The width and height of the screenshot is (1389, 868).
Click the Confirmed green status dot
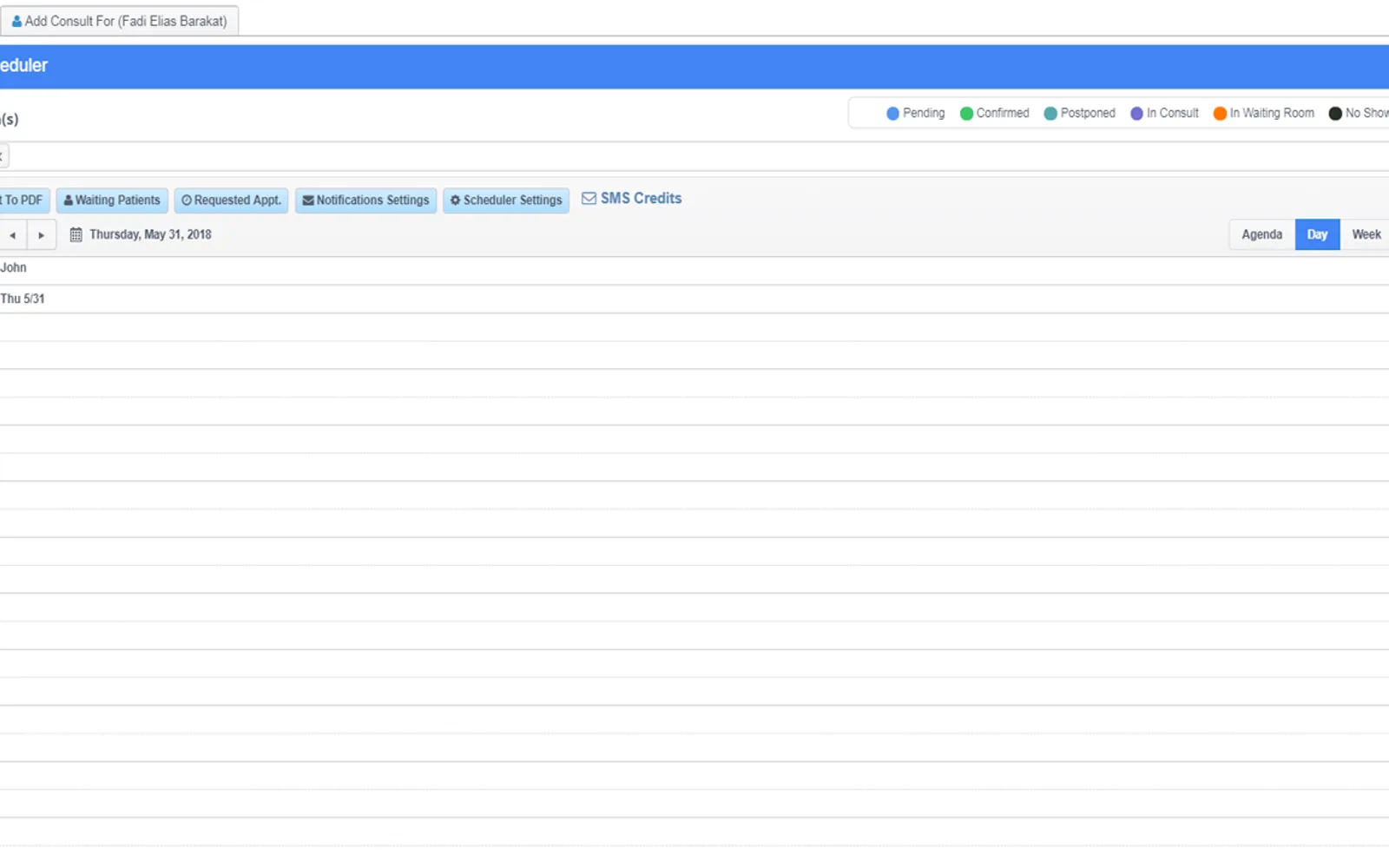click(966, 114)
